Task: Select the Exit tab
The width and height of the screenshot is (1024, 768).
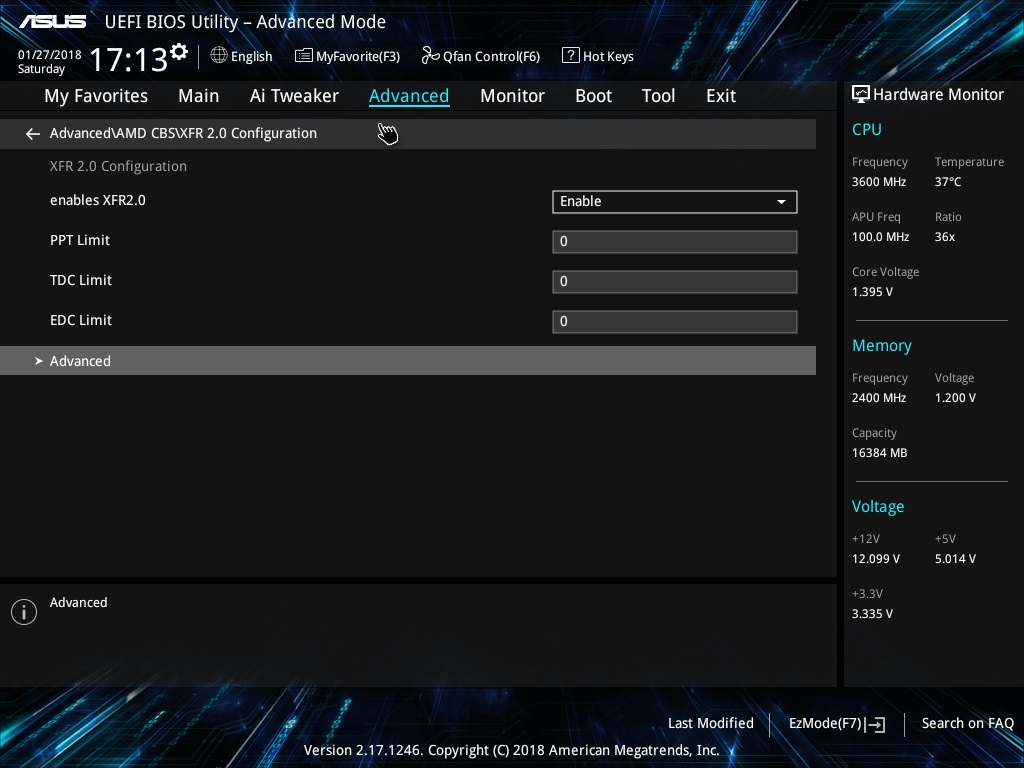Action: click(x=721, y=96)
